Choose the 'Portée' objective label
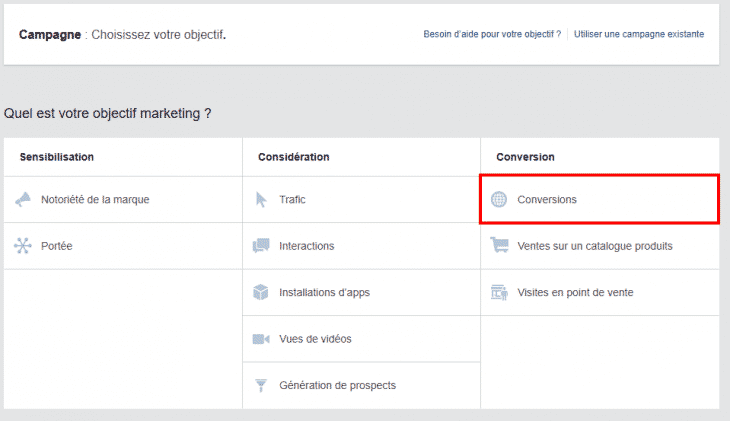Viewport: 730px width, 421px height. click(57, 246)
